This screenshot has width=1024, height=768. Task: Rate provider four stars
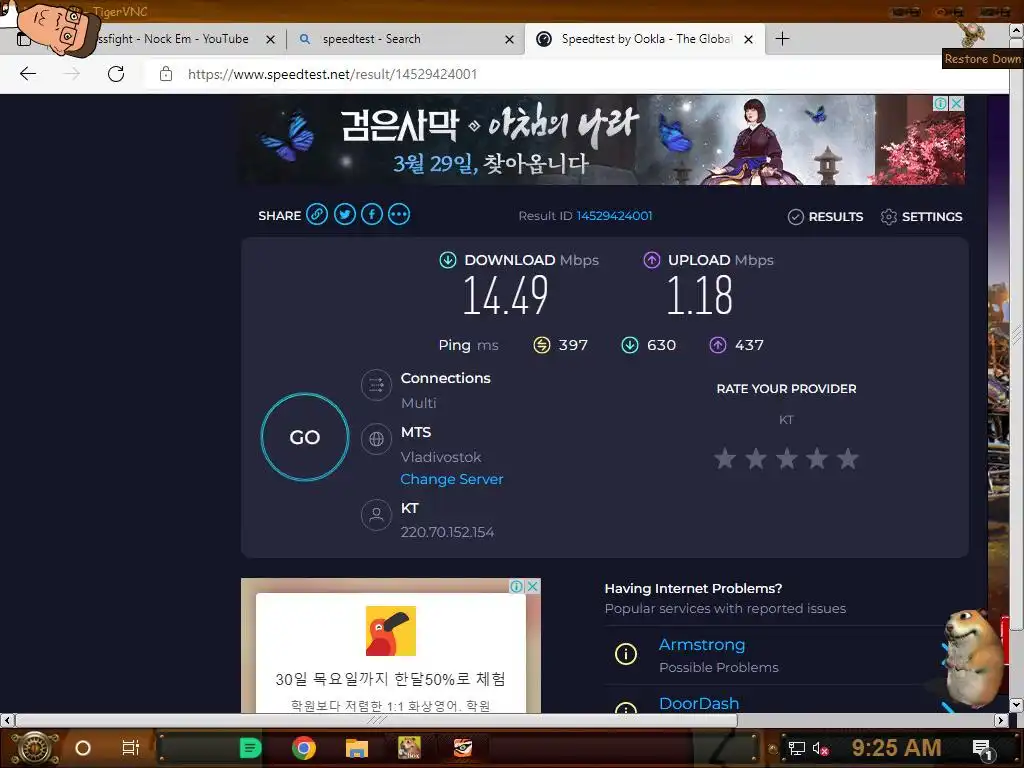[817, 458]
